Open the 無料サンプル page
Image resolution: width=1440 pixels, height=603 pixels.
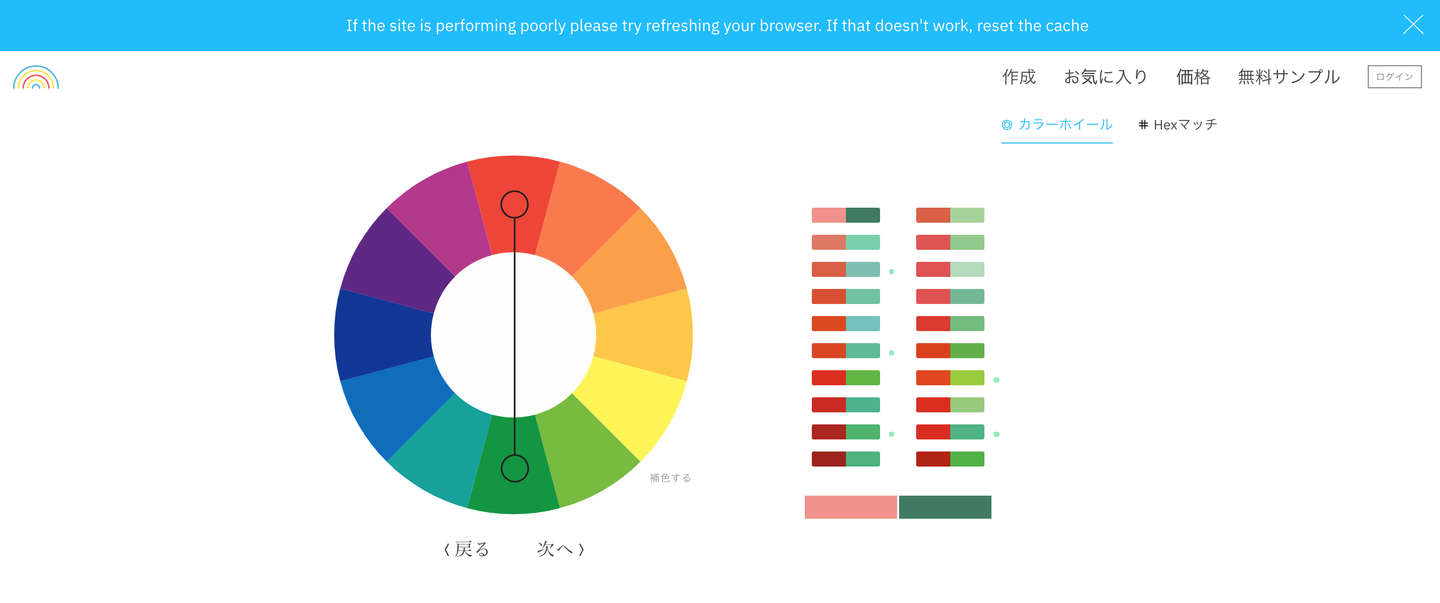pos(1288,77)
